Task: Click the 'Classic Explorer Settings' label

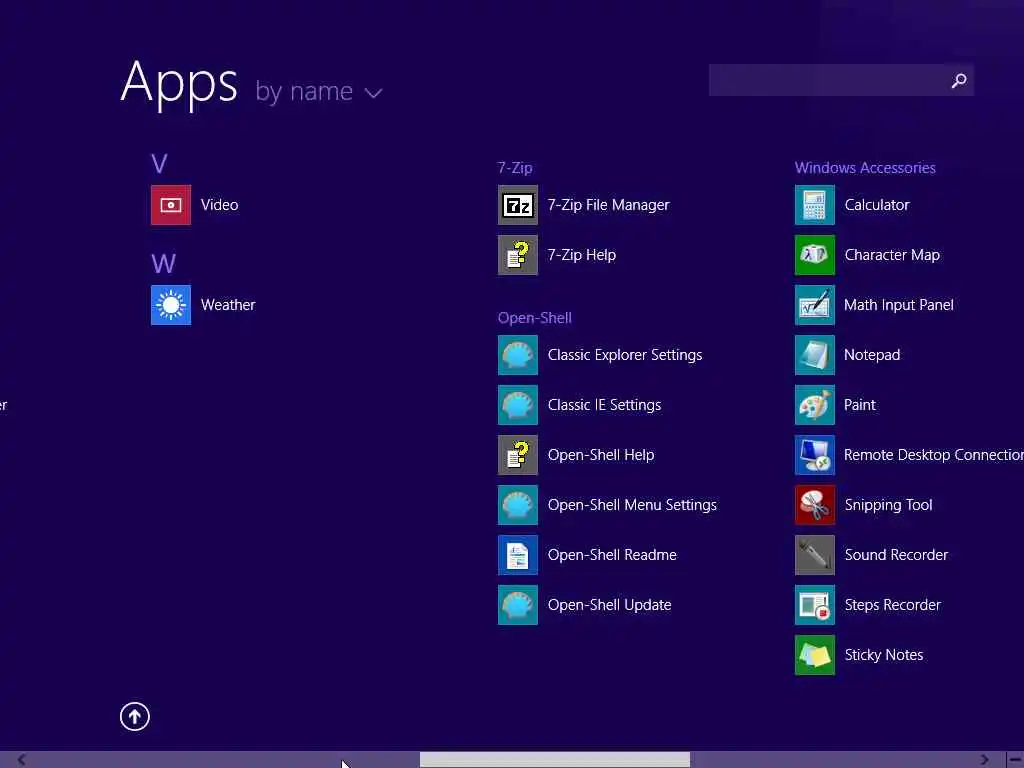Action: (x=625, y=355)
